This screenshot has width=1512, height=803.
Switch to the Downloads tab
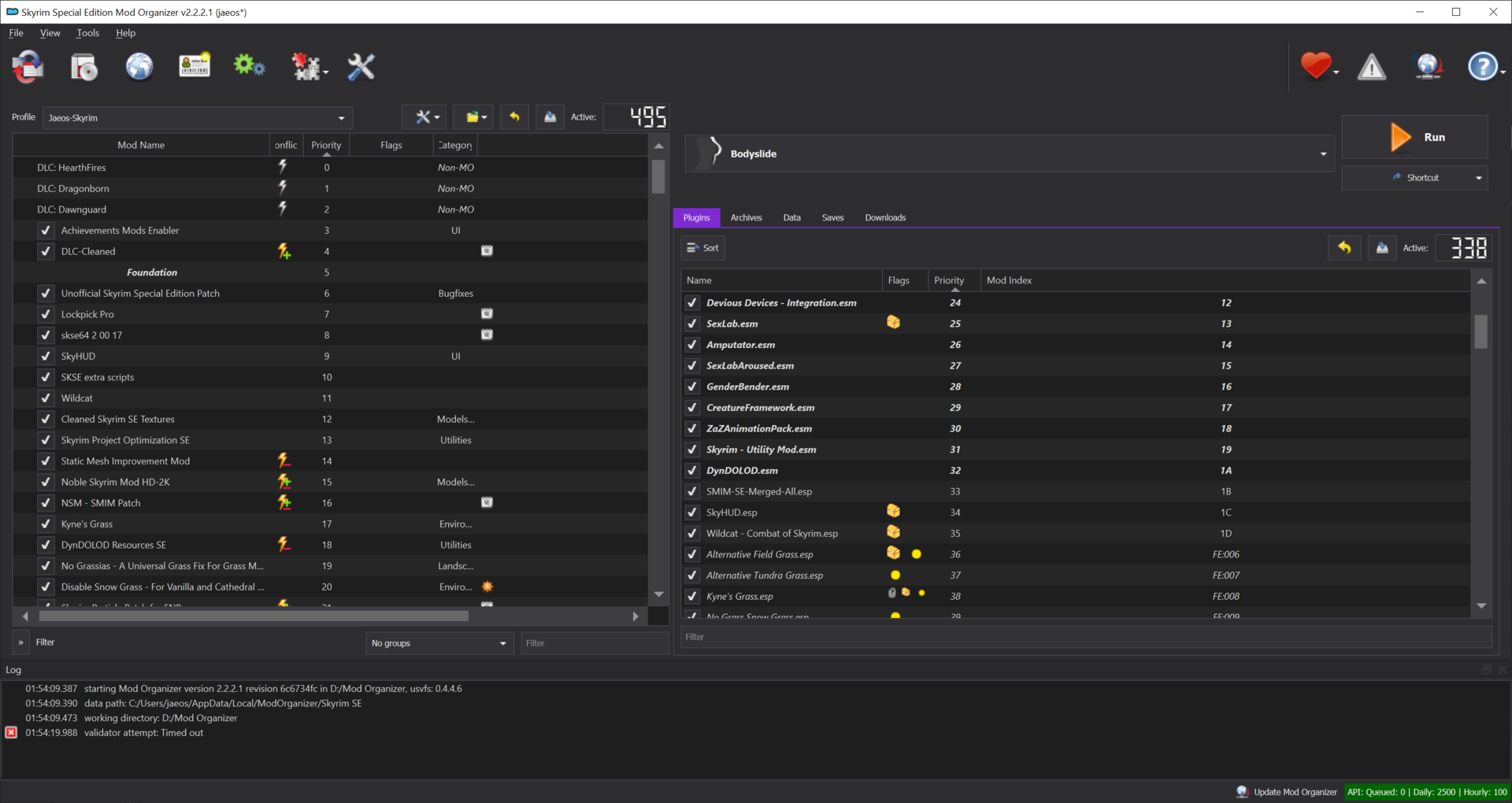(x=885, y=218)
